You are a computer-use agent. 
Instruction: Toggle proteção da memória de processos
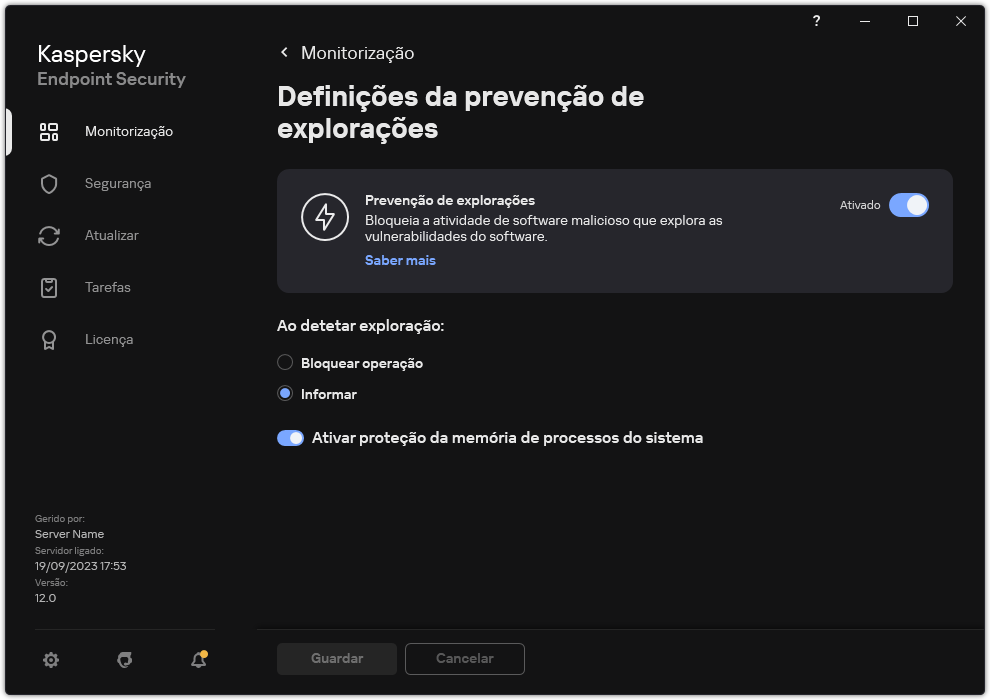pyautogui.click(x=290, y=437)
